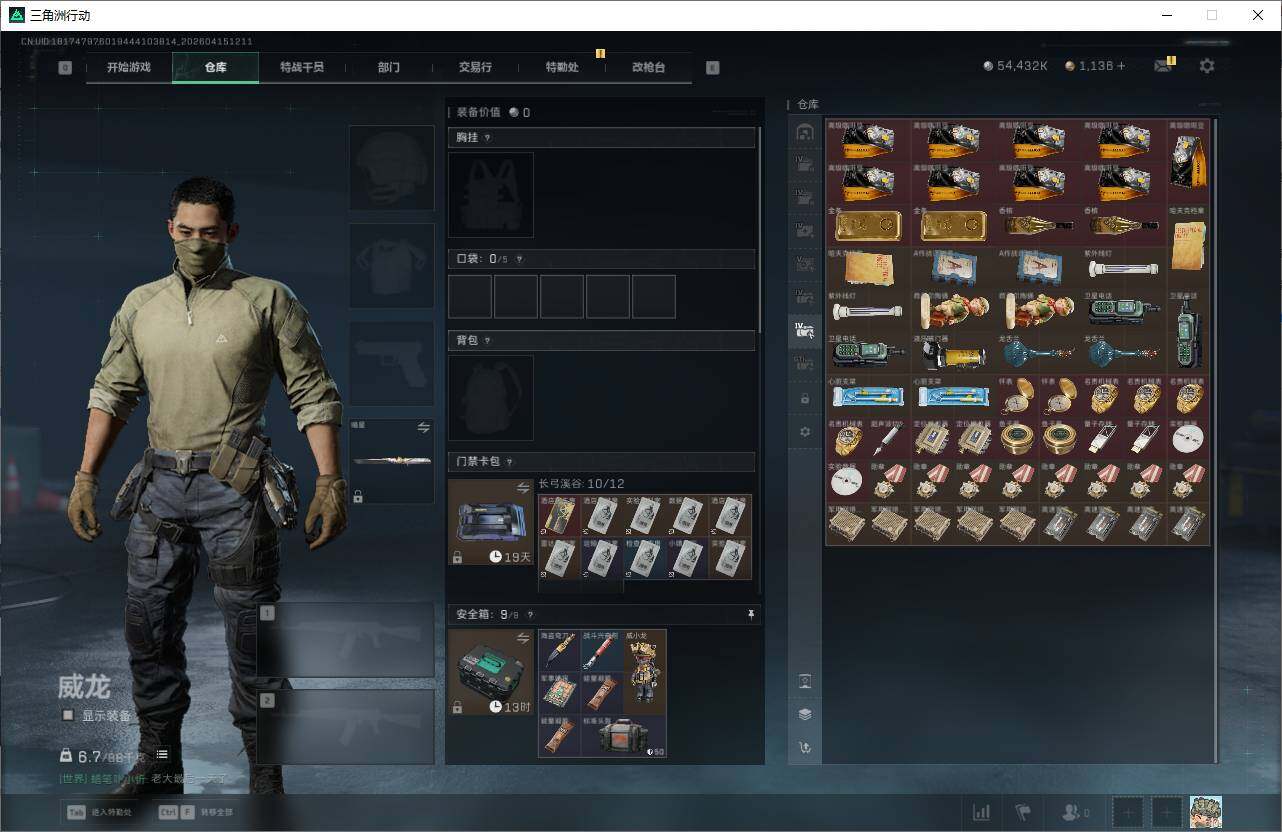This screenshot has width=1282, height=832.
Task: Select the empty backpack slot under 背包
Action: 491,398
